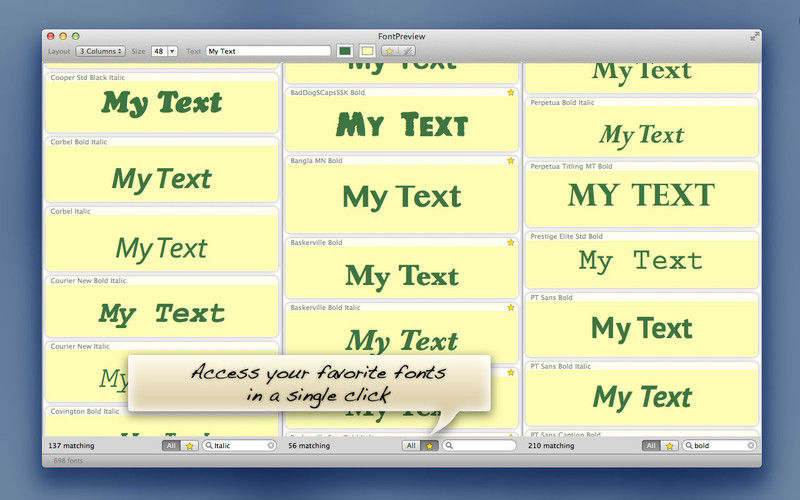Toggle favorite star on Bangla MN Bold
800x500 pixels.
pyautogui.click(x=510, y=161)
